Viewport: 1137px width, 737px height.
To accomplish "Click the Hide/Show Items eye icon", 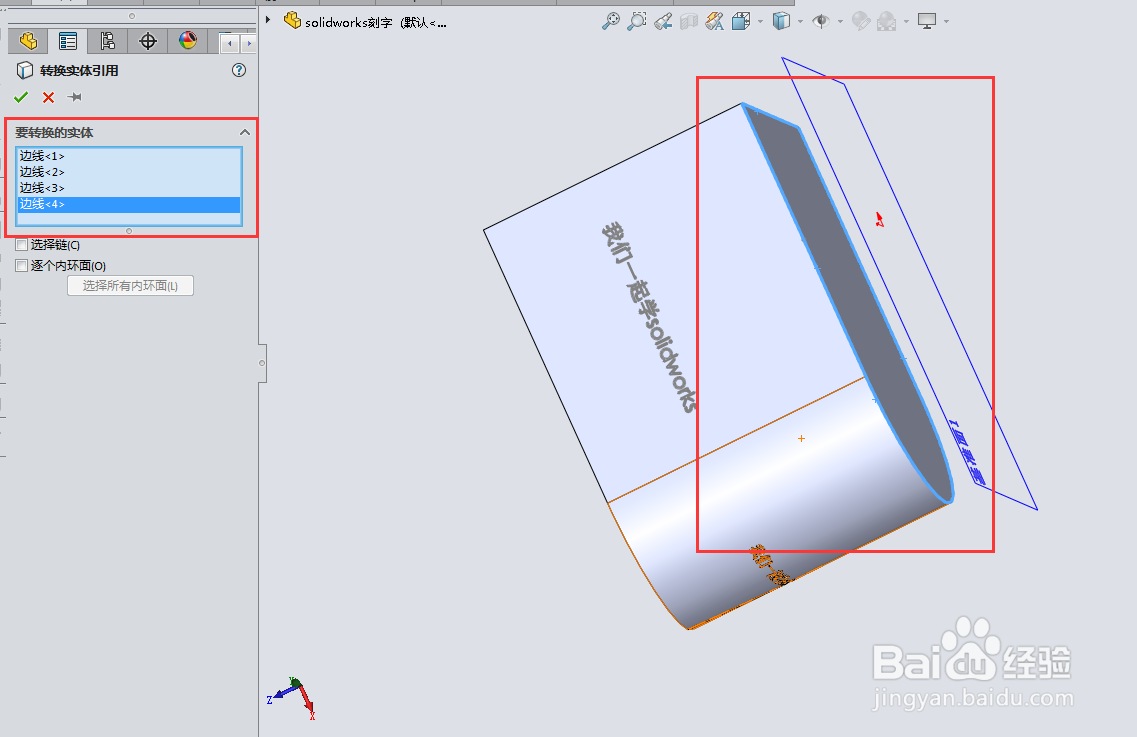I will [821, 22].
